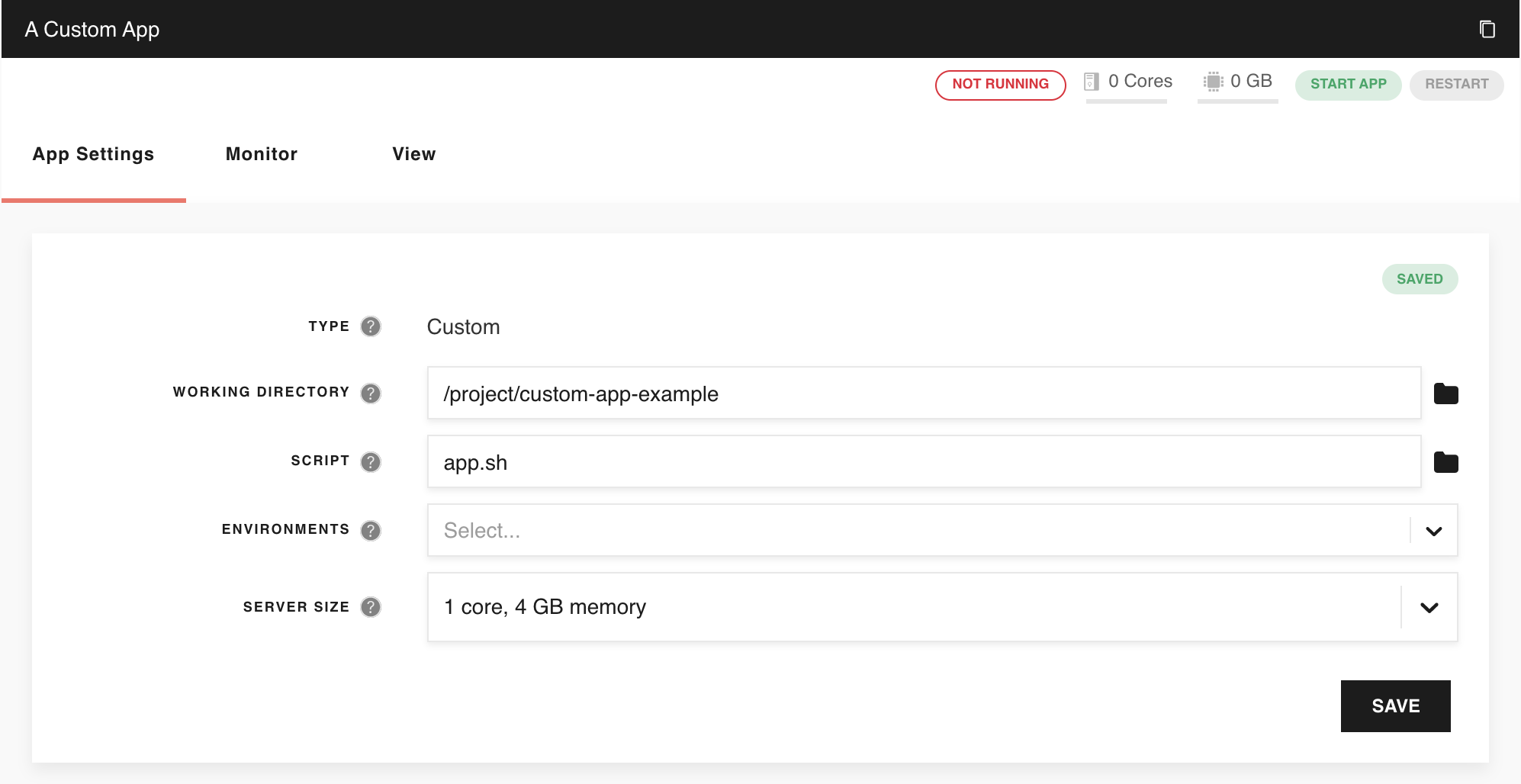Expand the Environments dropdown
The height and width of the screenshot is (784, 1521).
pyautogui.click(x=1433, y=531)
